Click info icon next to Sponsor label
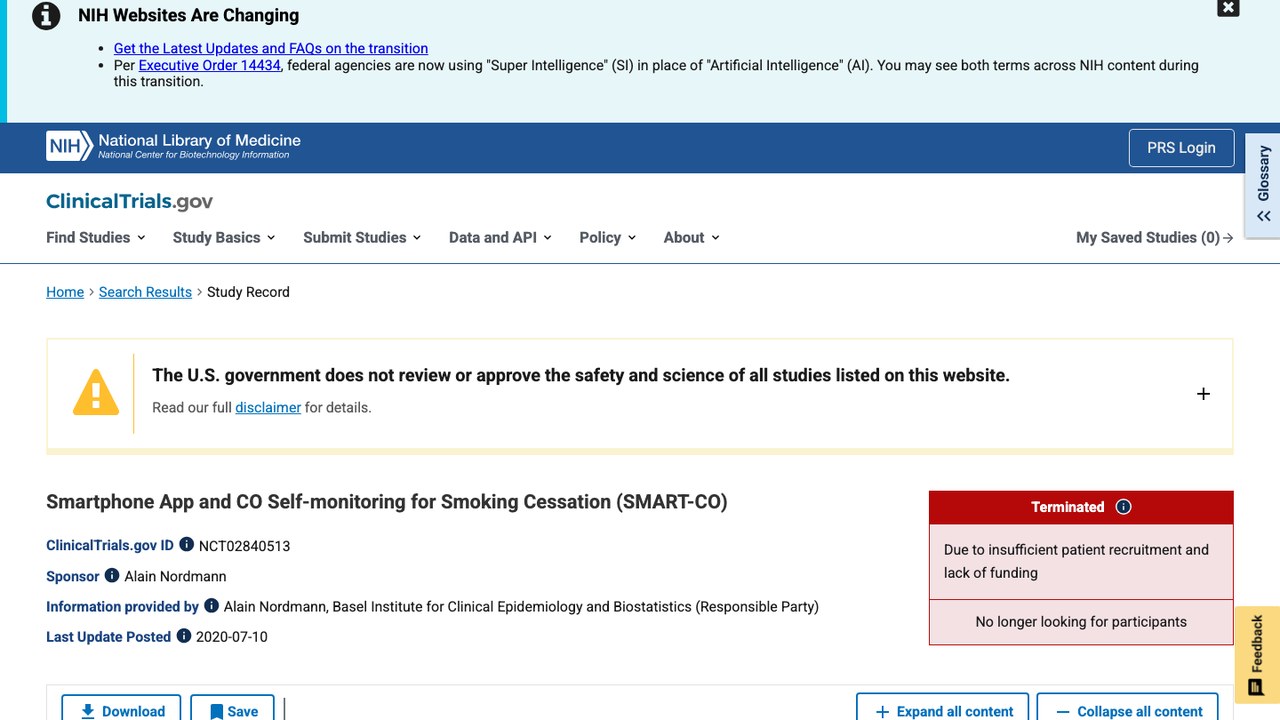 (112, 576)
